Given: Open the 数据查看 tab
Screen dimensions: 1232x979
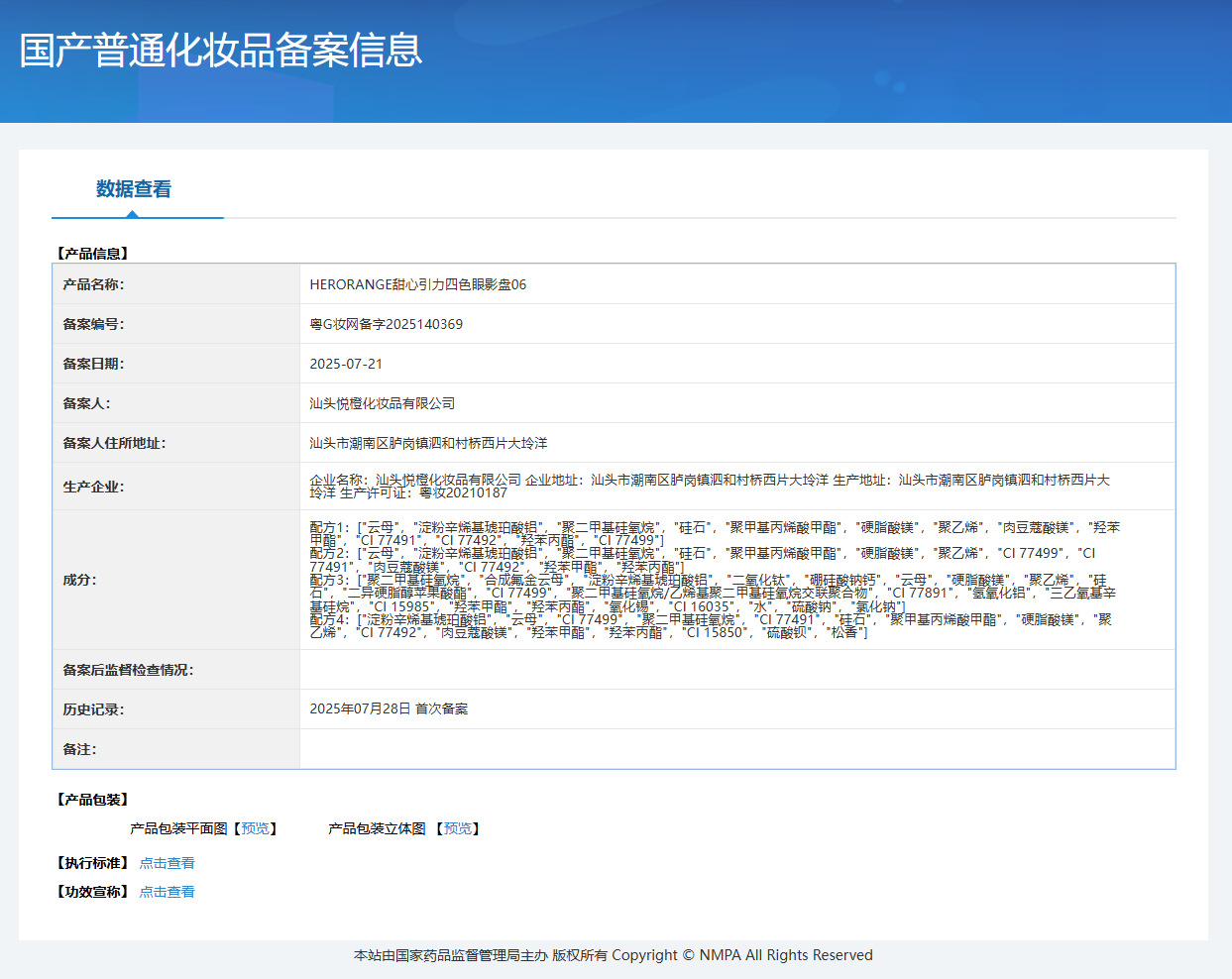Looking at the screenshot, I should (134, 188).
